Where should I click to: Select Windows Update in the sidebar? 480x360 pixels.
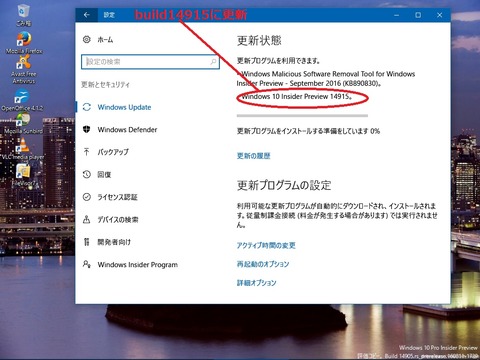point(124,107)
